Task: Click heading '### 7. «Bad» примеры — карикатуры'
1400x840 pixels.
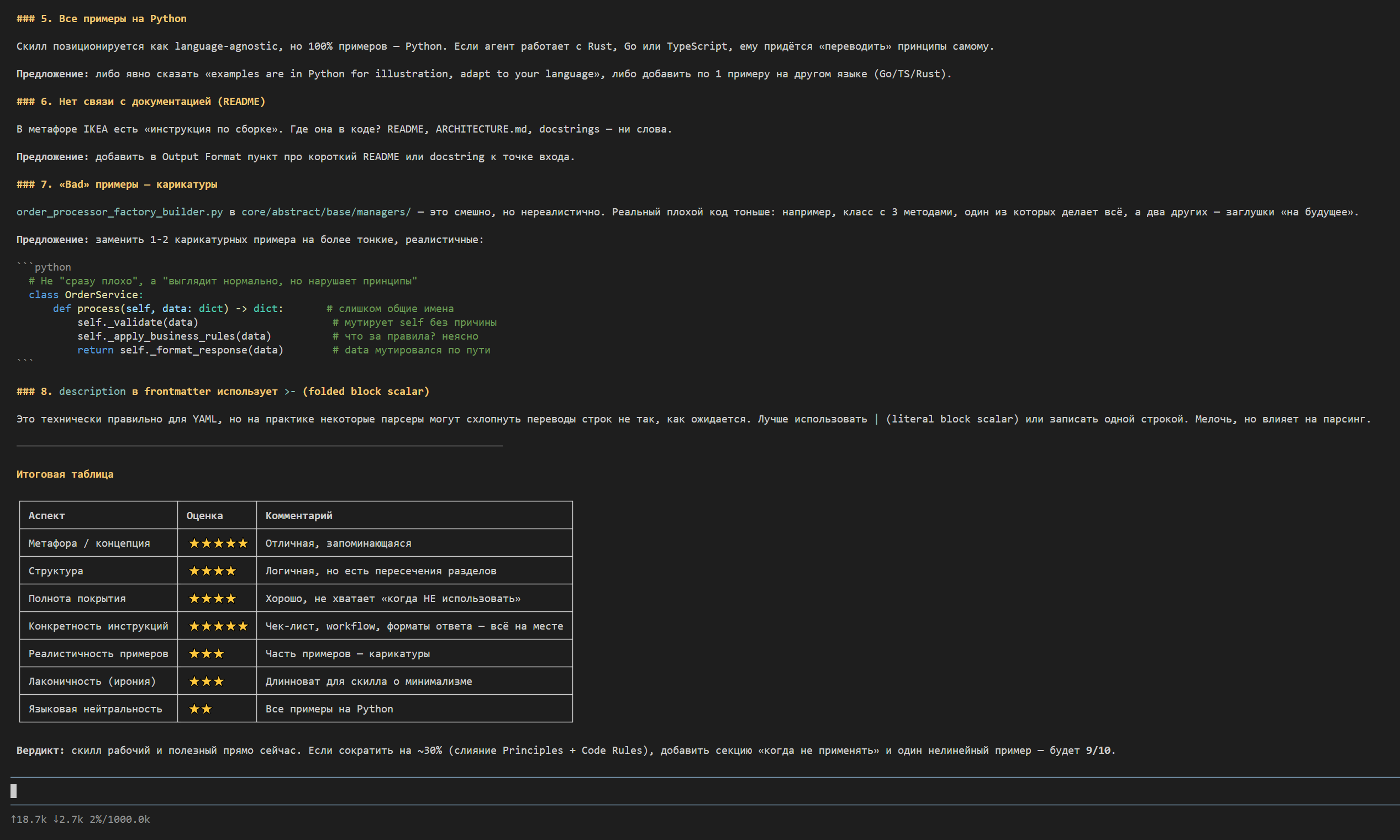Action: [117, 184]
